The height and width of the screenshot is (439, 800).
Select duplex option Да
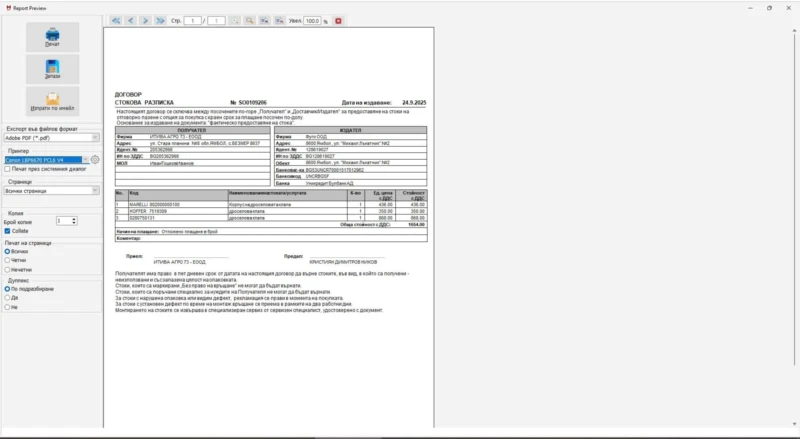(x=8, y=298)
